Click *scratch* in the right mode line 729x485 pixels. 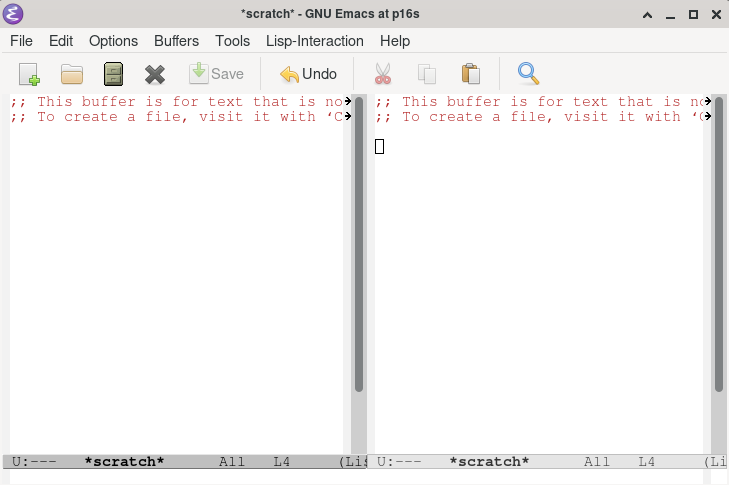click(x=489, y=462)
